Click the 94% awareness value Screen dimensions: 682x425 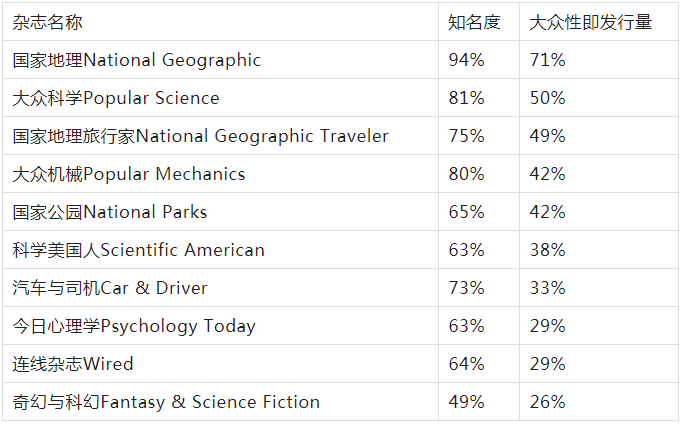[466, 60]
